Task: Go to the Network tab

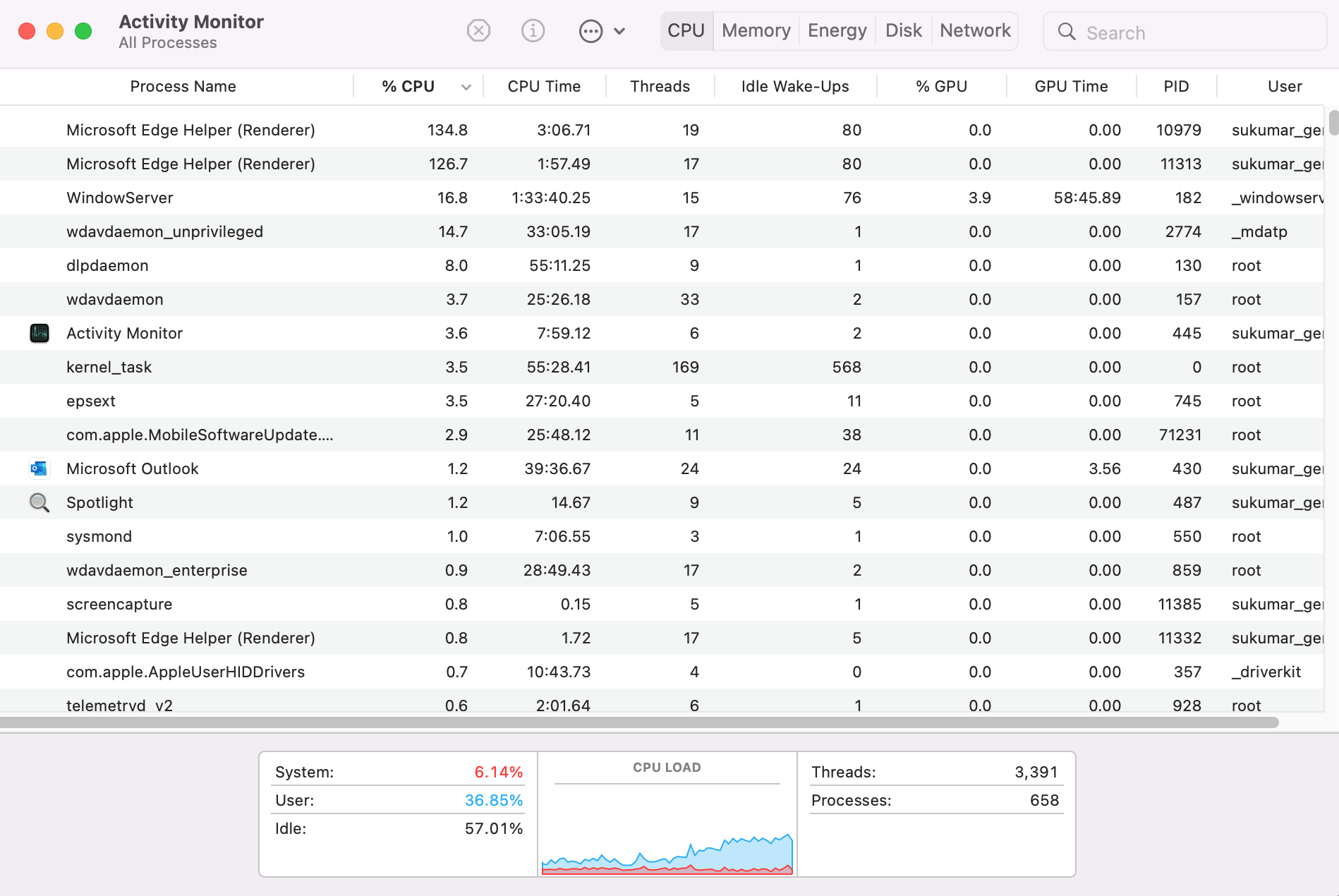Action: coord(975,30)
